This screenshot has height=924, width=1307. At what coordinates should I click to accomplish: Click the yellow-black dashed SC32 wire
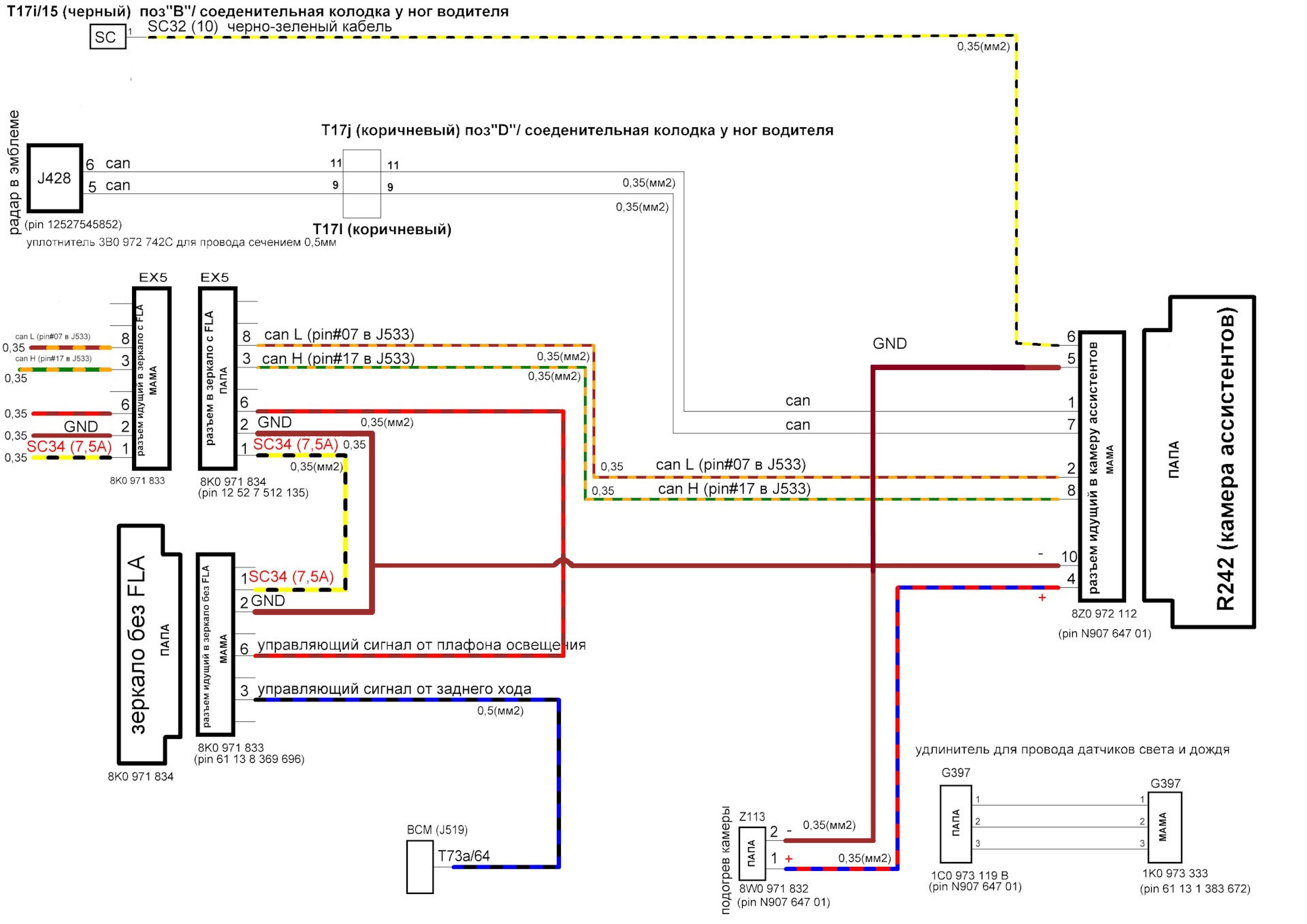click(579, 37)
